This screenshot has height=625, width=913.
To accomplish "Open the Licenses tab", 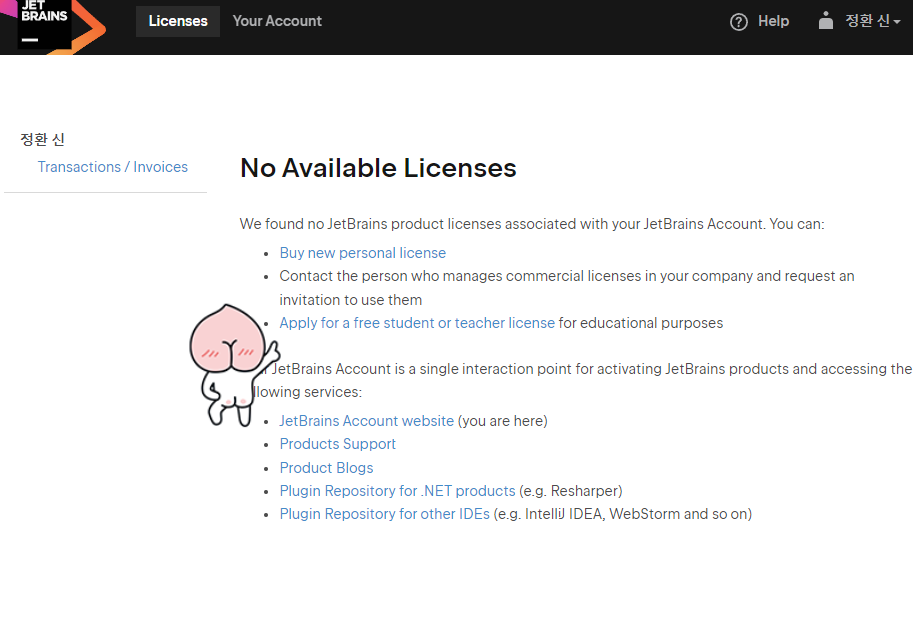I will click(x=178, y=21).
